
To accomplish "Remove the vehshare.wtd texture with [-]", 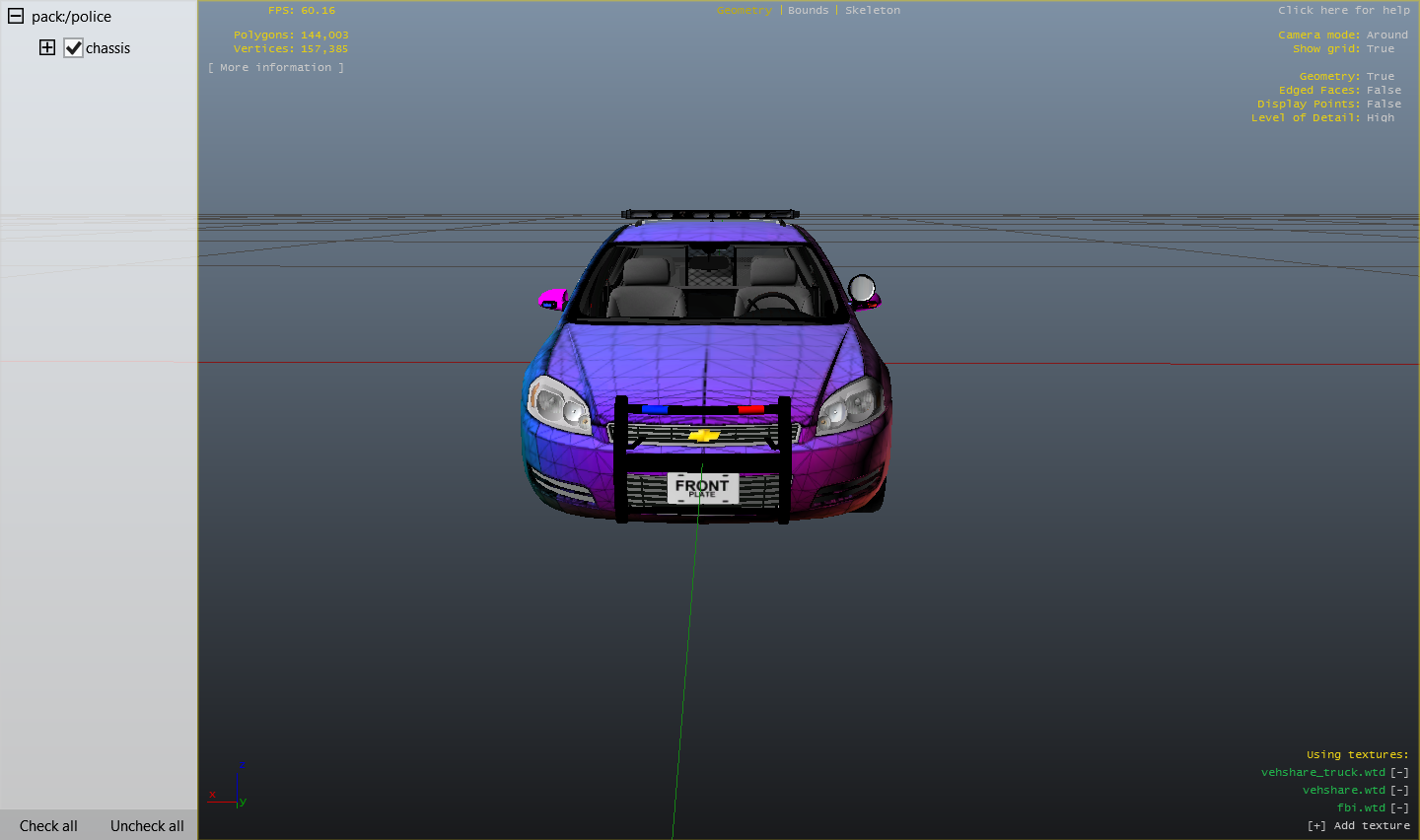I will click(x=1399, y=791).
